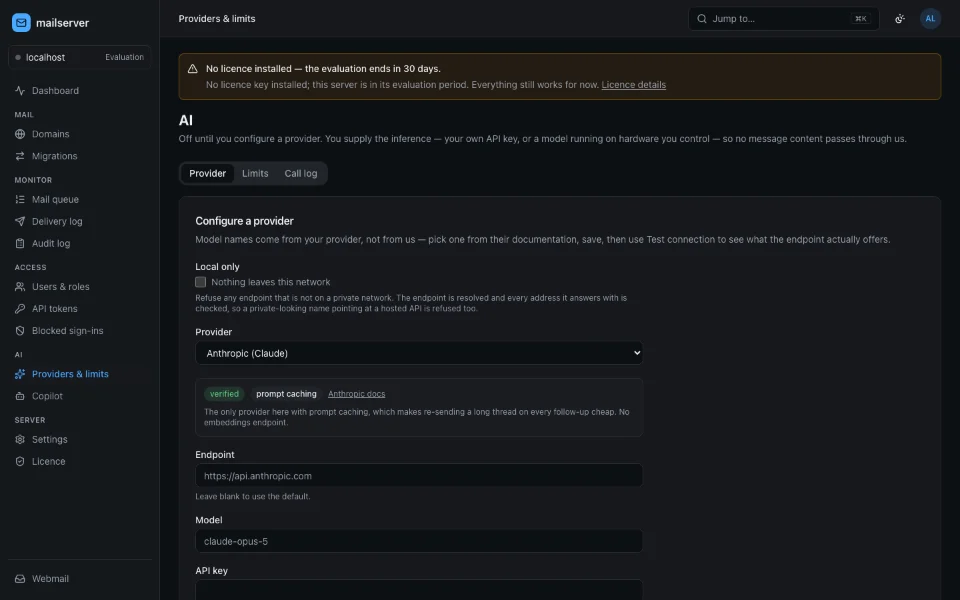Click the Providers & limits sidebar link

click(80, 374)
